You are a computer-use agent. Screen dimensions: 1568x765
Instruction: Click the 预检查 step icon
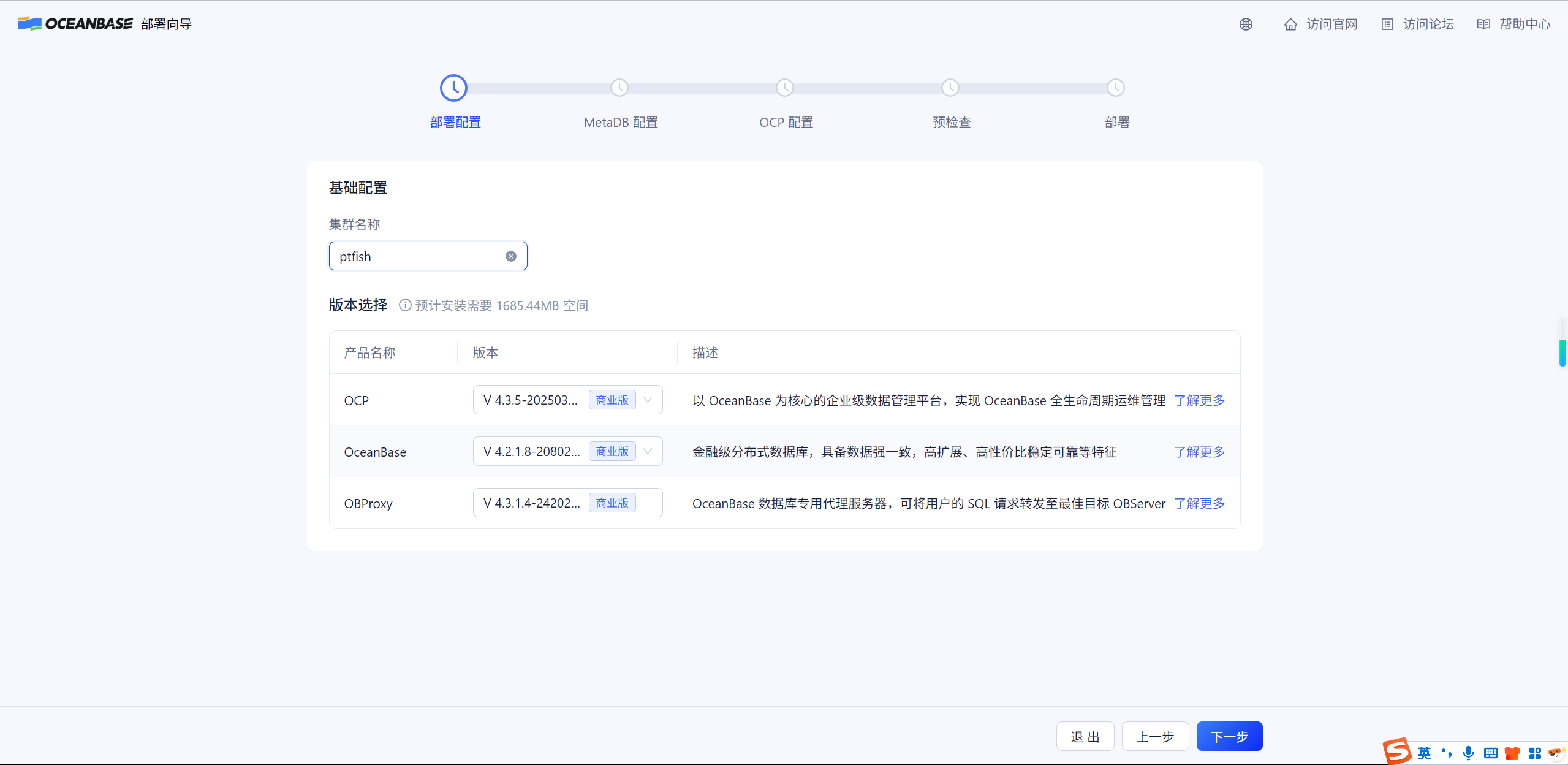pos(950,88)
